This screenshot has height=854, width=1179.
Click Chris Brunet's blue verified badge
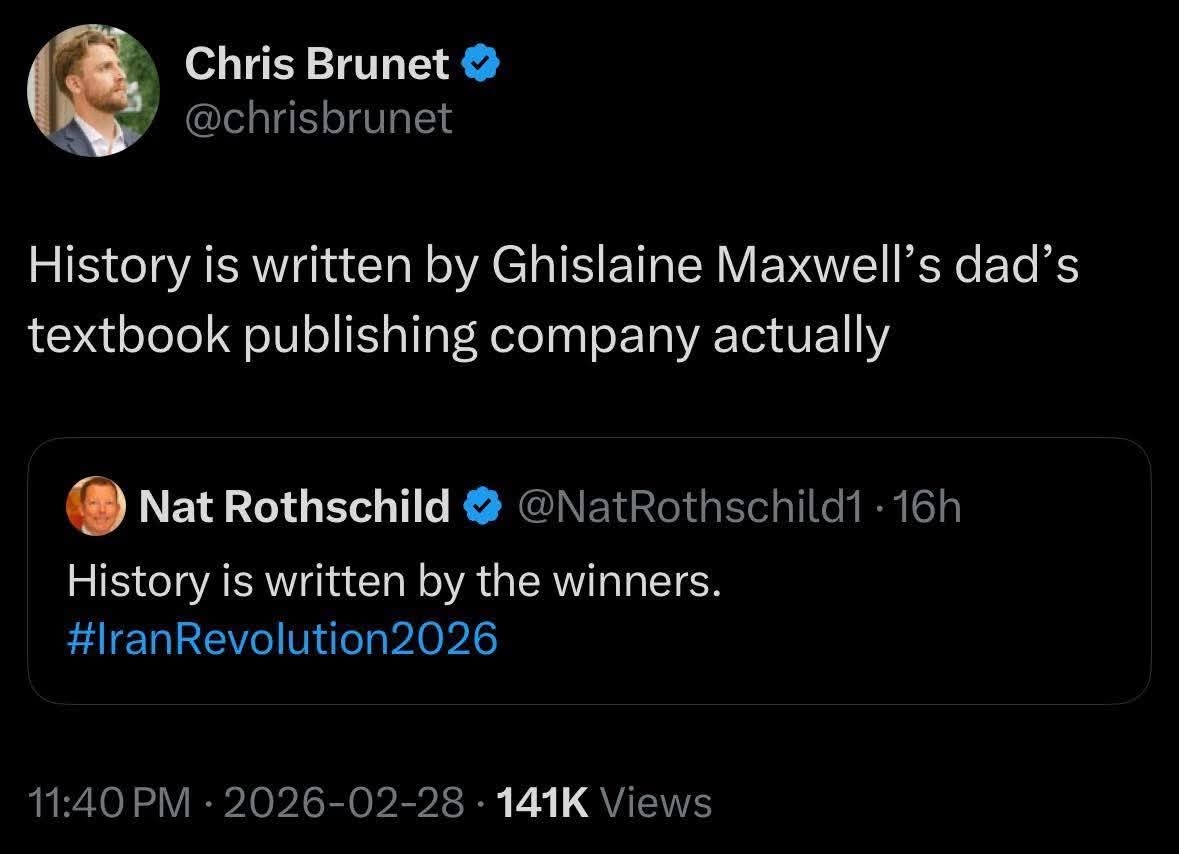click(x=480, y=66)
